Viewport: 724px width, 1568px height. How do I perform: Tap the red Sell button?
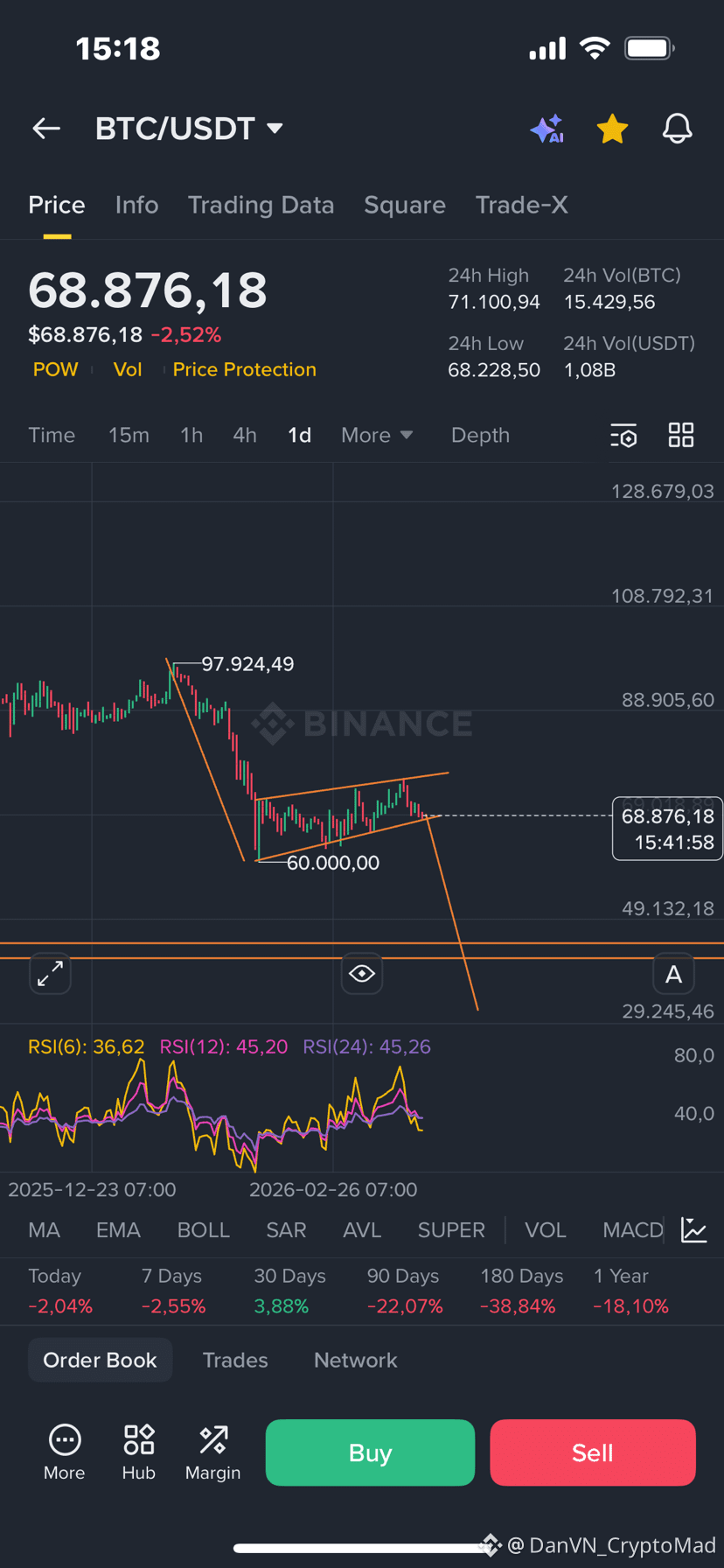[x=593, y=1452]
